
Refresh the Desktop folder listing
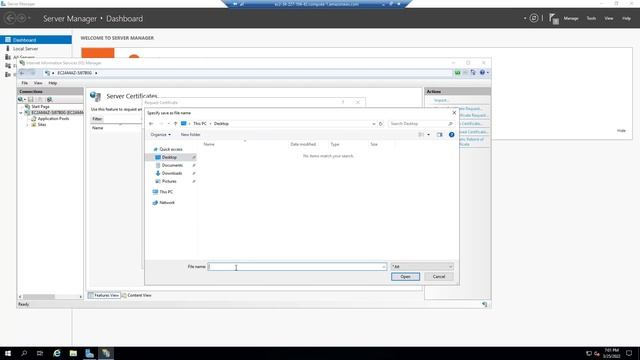(381, 124)
